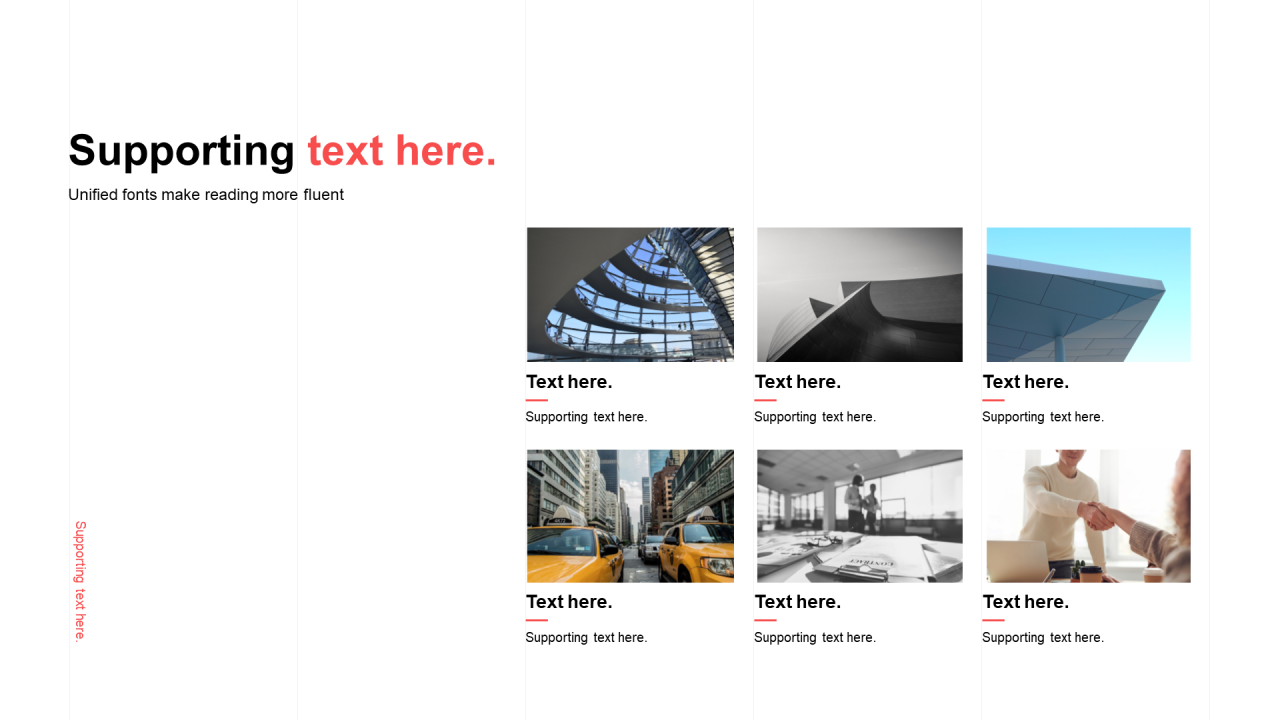Viewport: 1280px width, 720px height.
Task: Select the black-and-white curved architecture image
Action: [859, 294]
